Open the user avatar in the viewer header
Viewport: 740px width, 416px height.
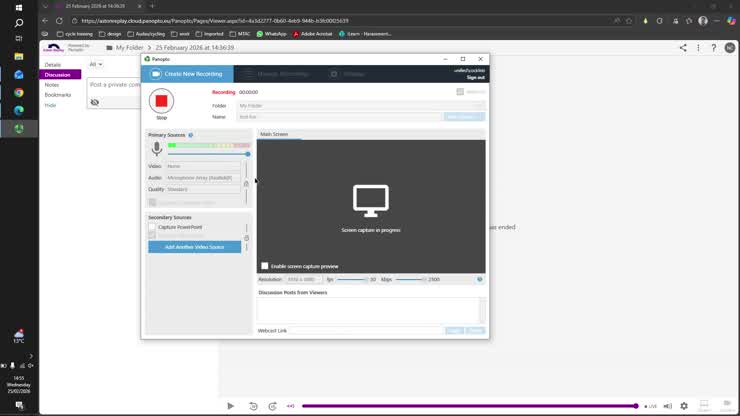(x=730, y=48)
